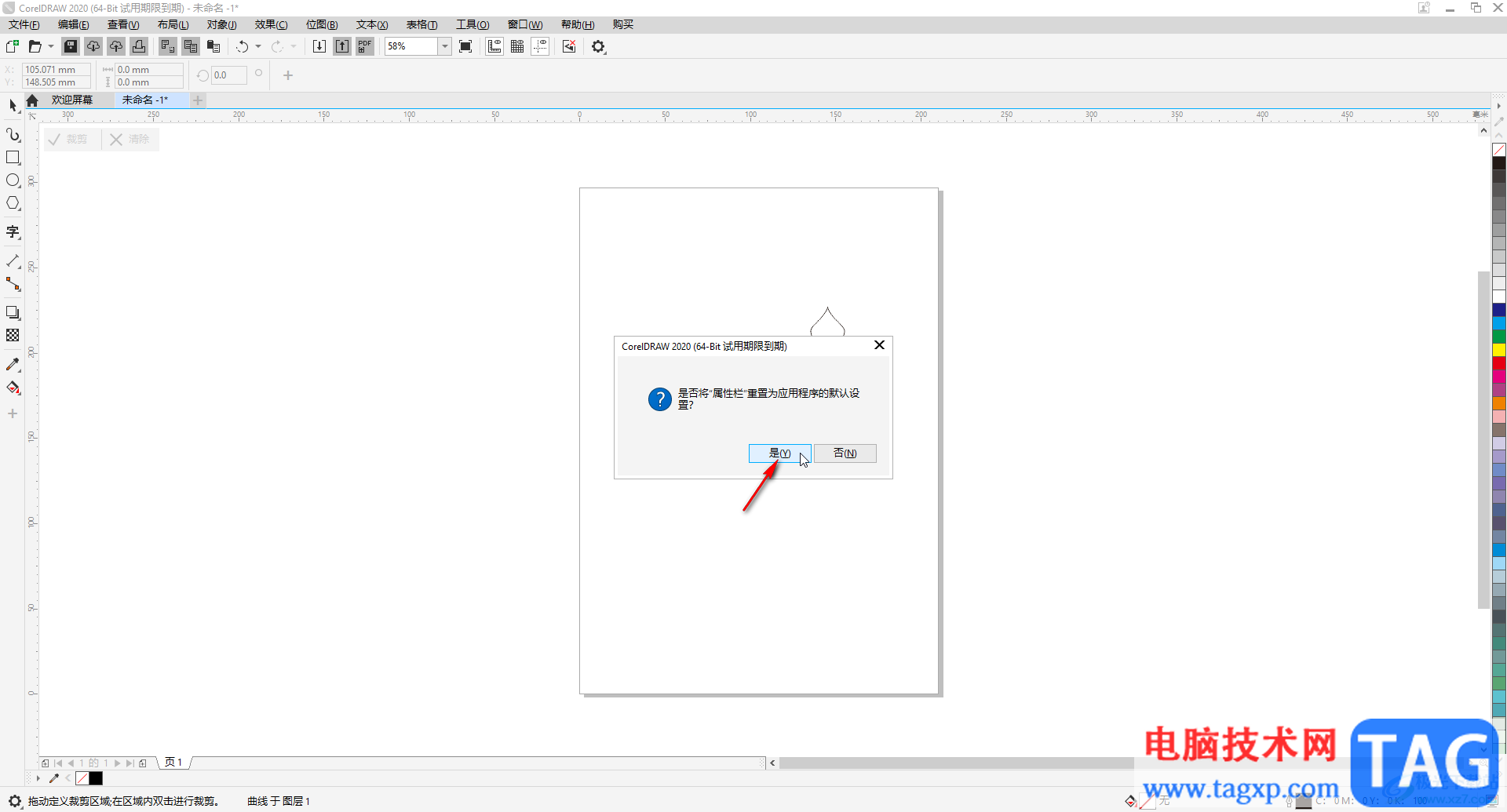This screenshot has width=1507, height=812.
Task: Open the 效果(C) menu
Action: tap(272, 24)
